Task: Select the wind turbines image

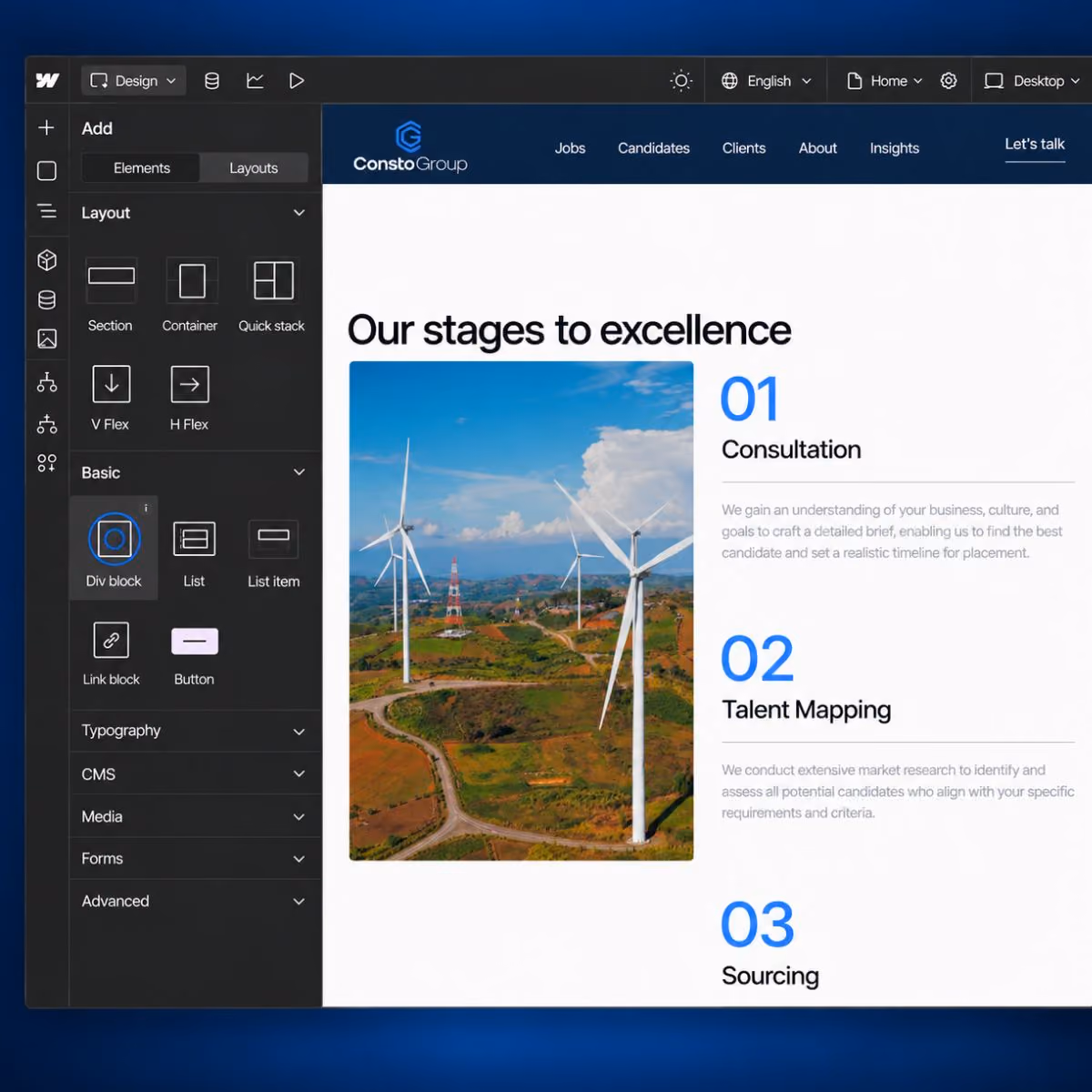Action: click(521, 611)
